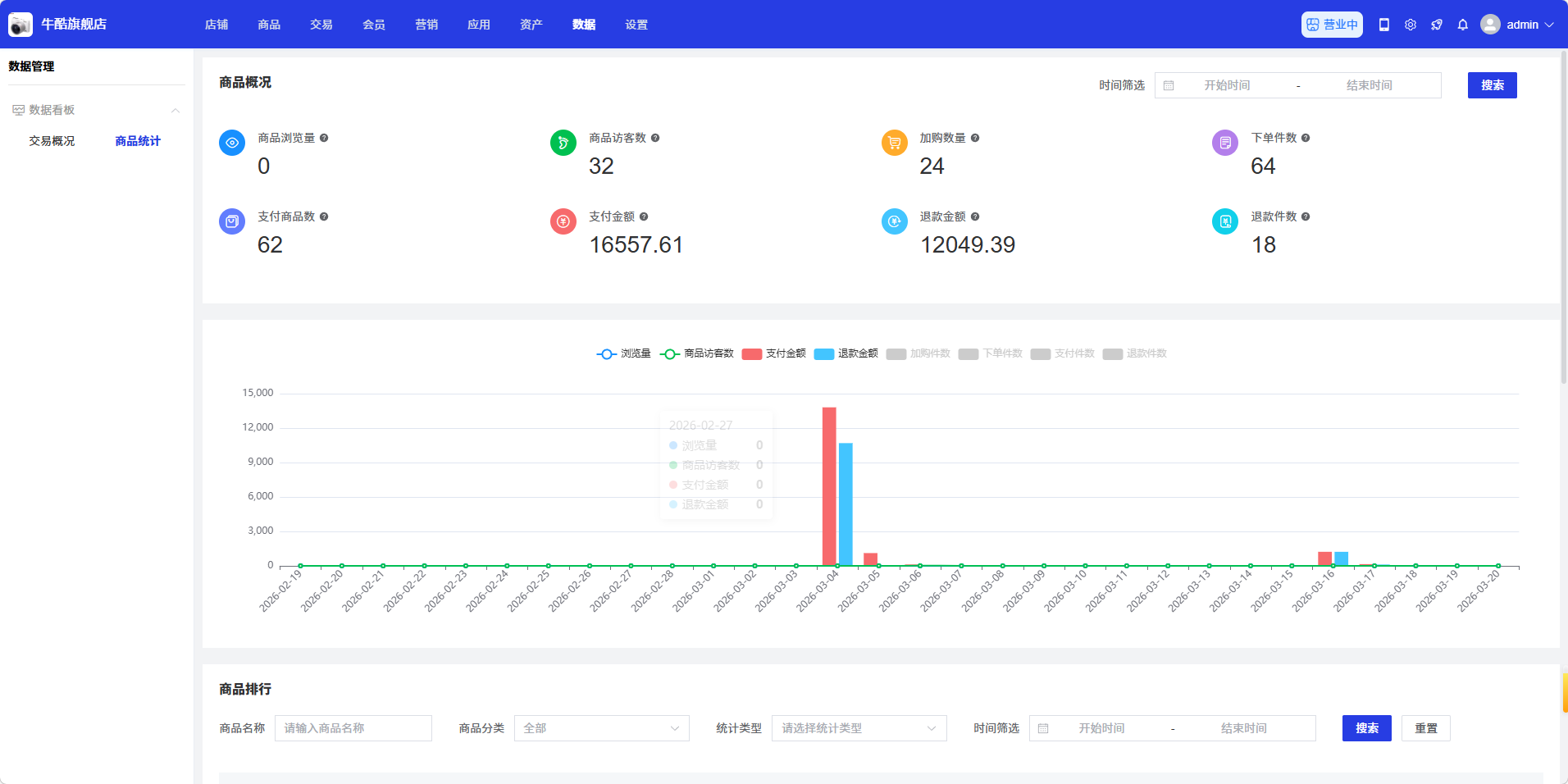Click the 重置 button
This screenshot has height=784, width=1568.
[x=1425, y=728]
